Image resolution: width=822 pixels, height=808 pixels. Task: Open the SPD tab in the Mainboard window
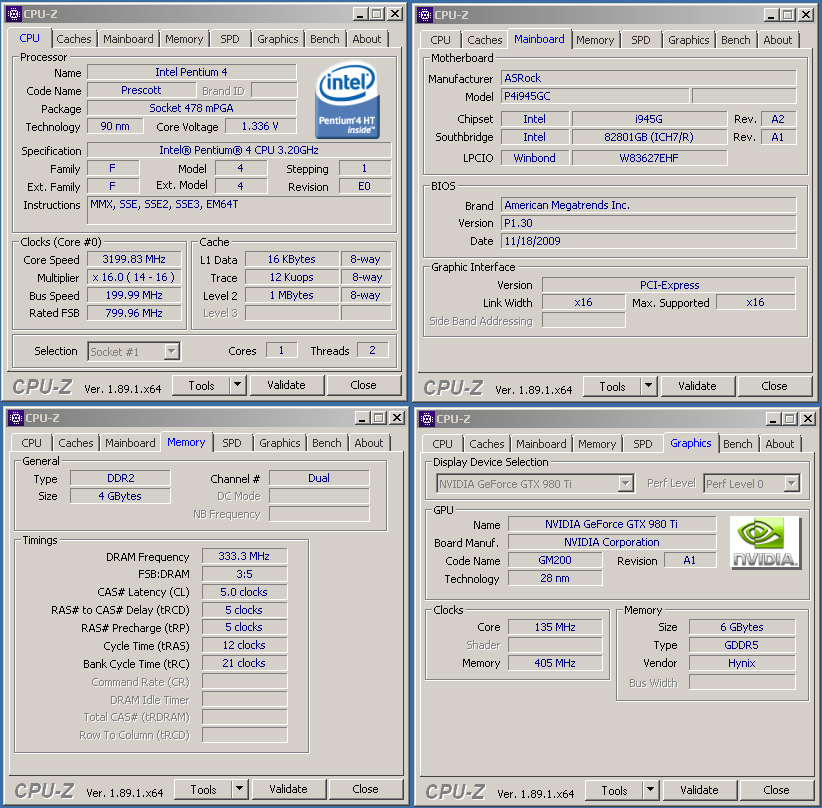[641, 40]
